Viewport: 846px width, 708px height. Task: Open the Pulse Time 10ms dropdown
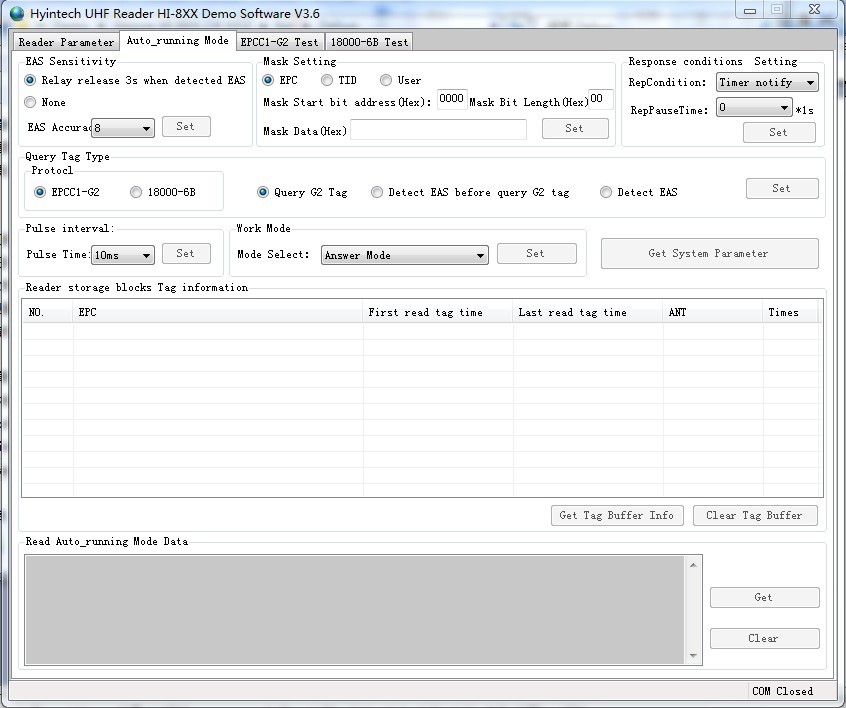click(123, 255)
